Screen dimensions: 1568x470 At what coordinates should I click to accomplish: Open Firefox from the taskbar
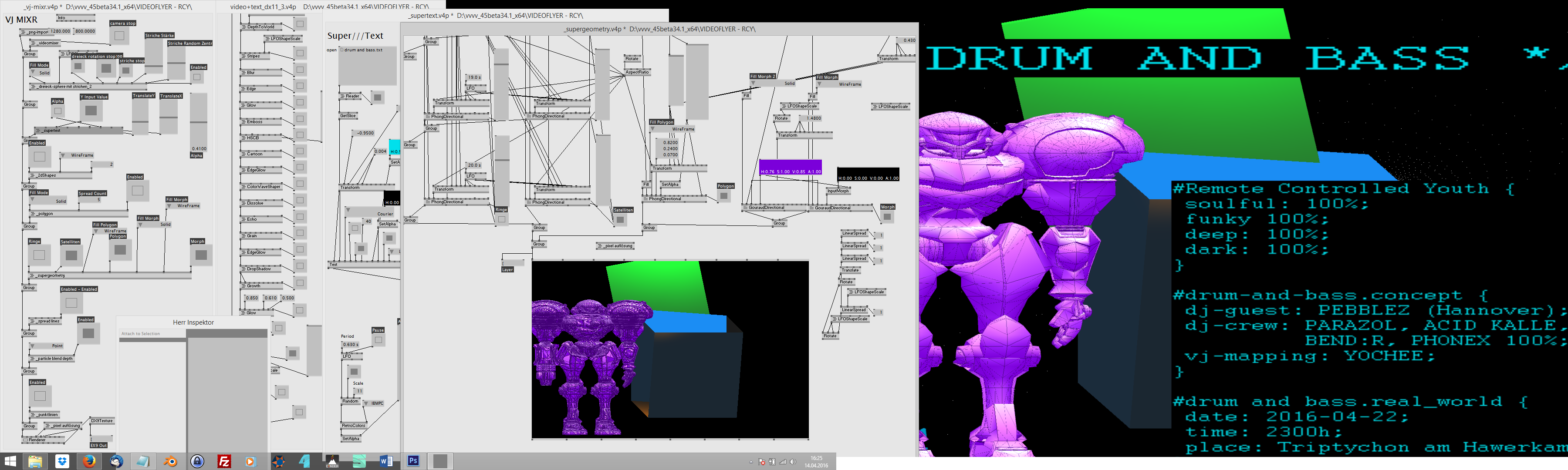point(89,461)
